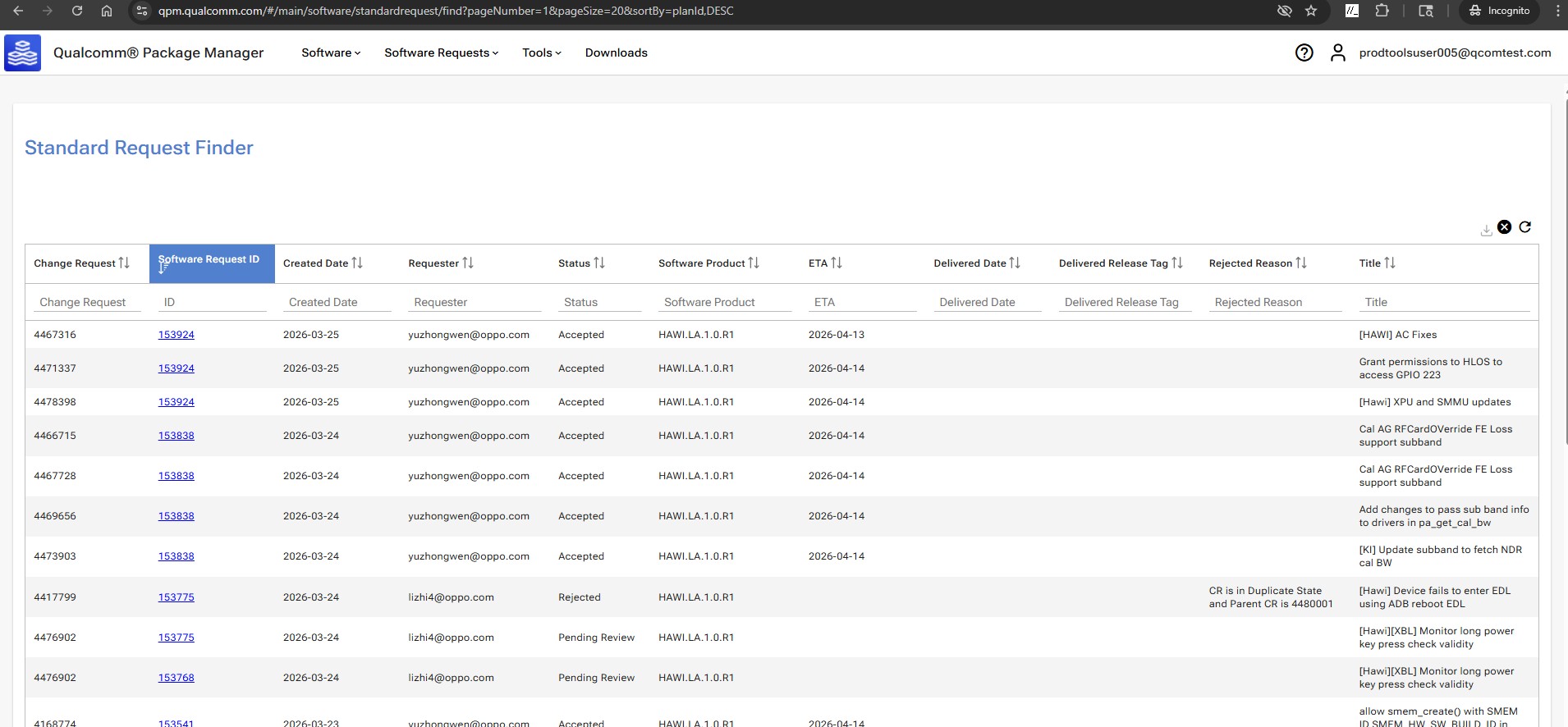Select 'Pending Review' status for request 153768

click(x=597, y=678)
